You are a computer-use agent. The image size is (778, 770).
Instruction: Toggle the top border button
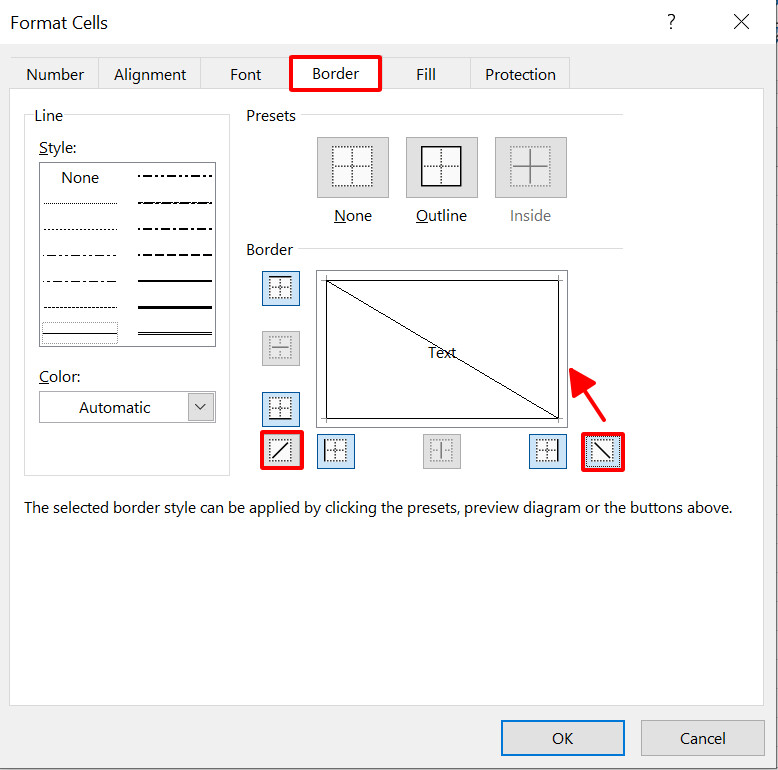click(281, 288)
